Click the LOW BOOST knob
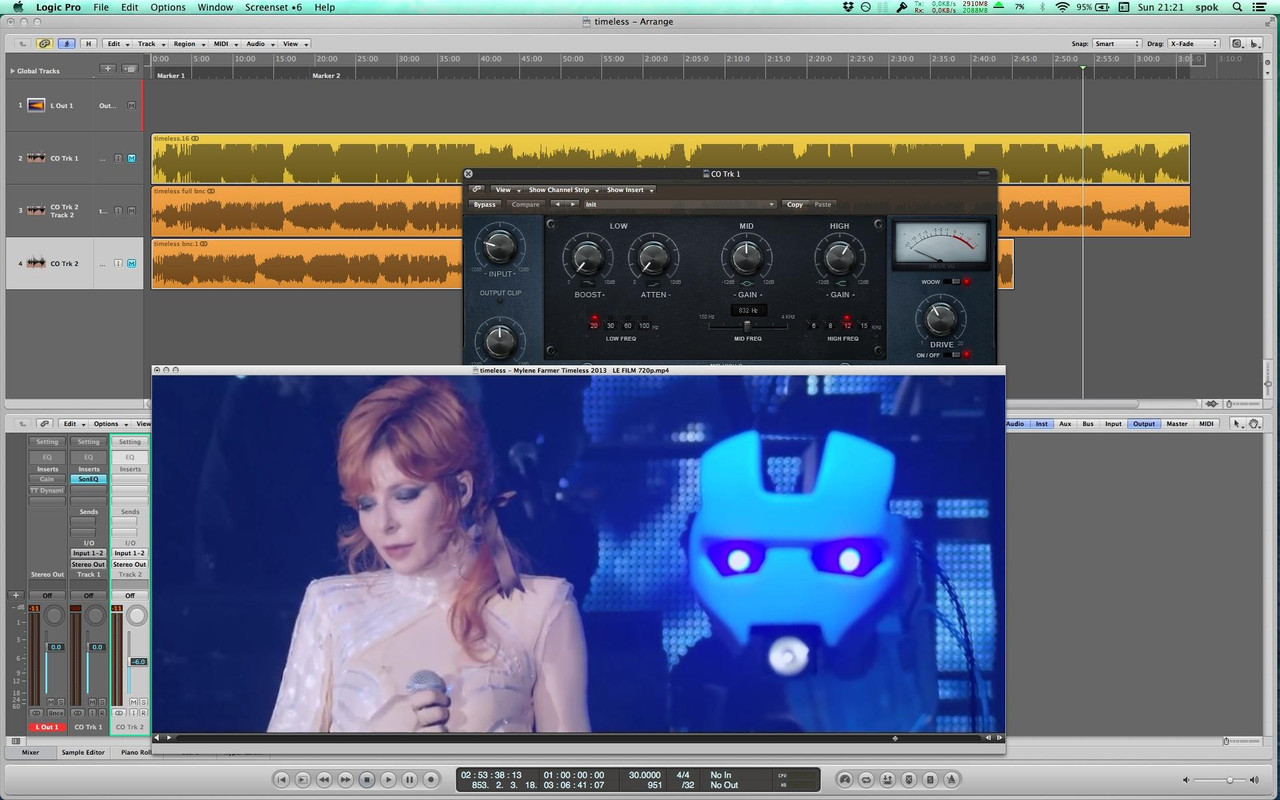 tap(587, 259)
